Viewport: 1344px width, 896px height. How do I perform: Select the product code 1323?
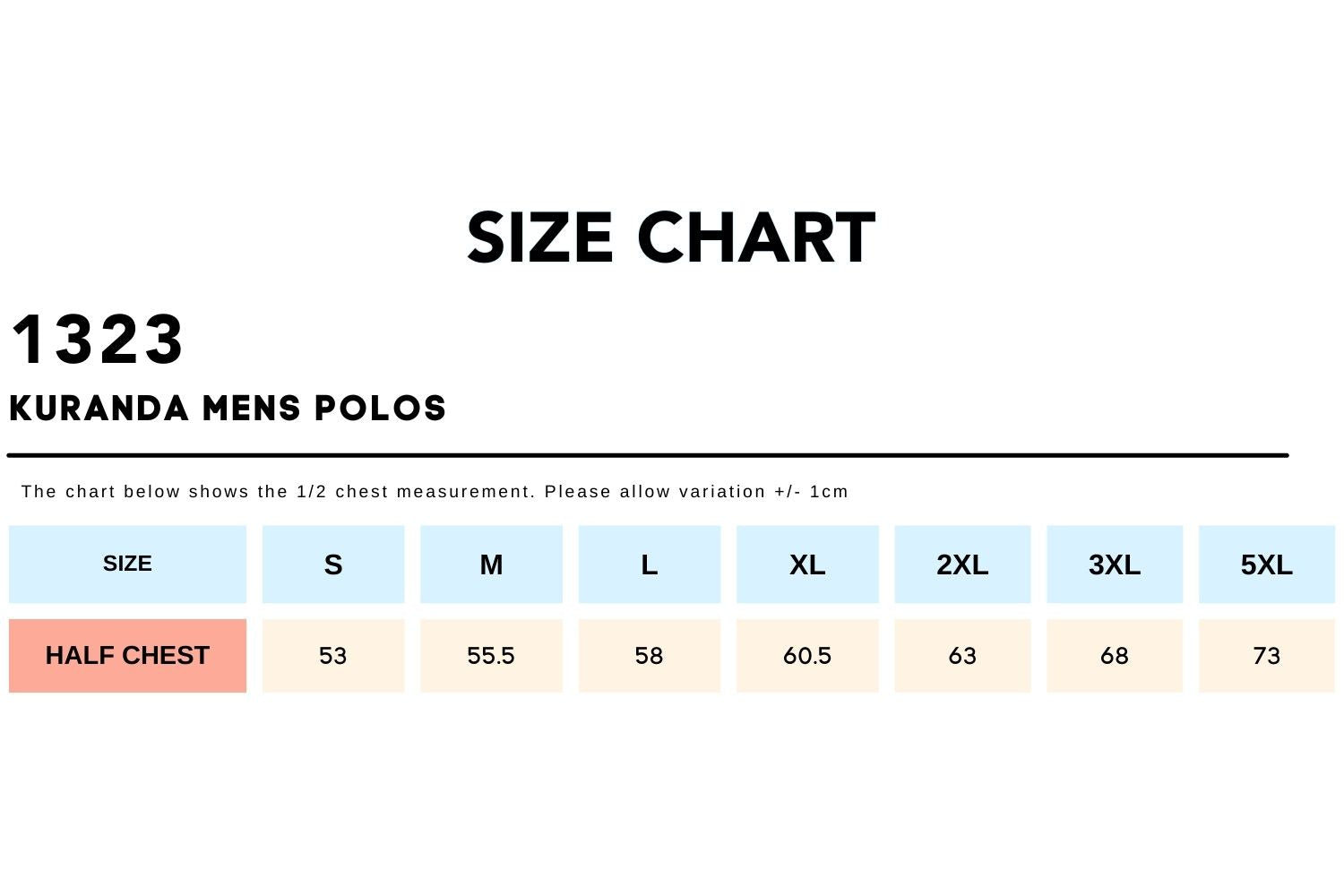[98, 340]
